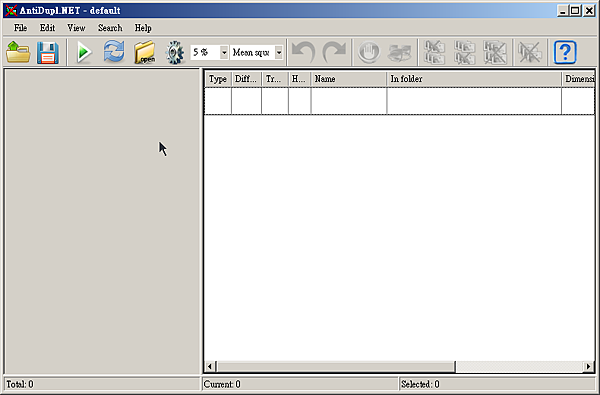
Task: Open search paths using the yellow 'open' folder icon
Action: click(x=145, y=52)
